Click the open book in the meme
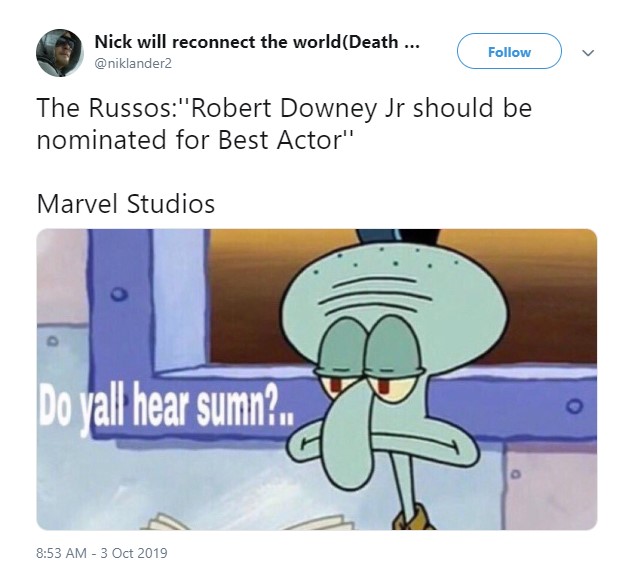The height and width of the screenshot is (566, 627). pos(248,521)
